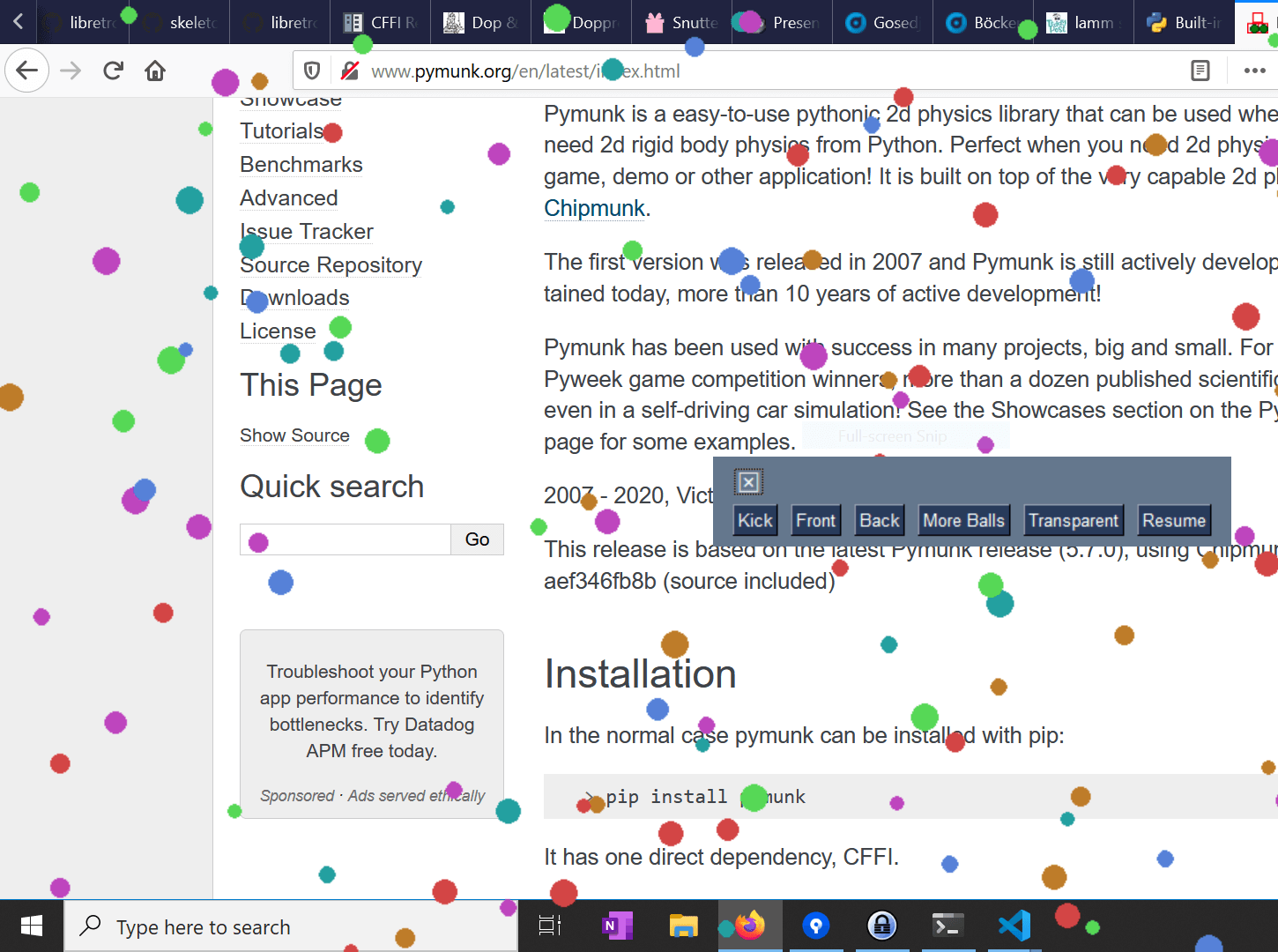Viewport: 1278px width, 952px height.
Task: Switch to the Built-in tab
Action: pos(1185,22)
